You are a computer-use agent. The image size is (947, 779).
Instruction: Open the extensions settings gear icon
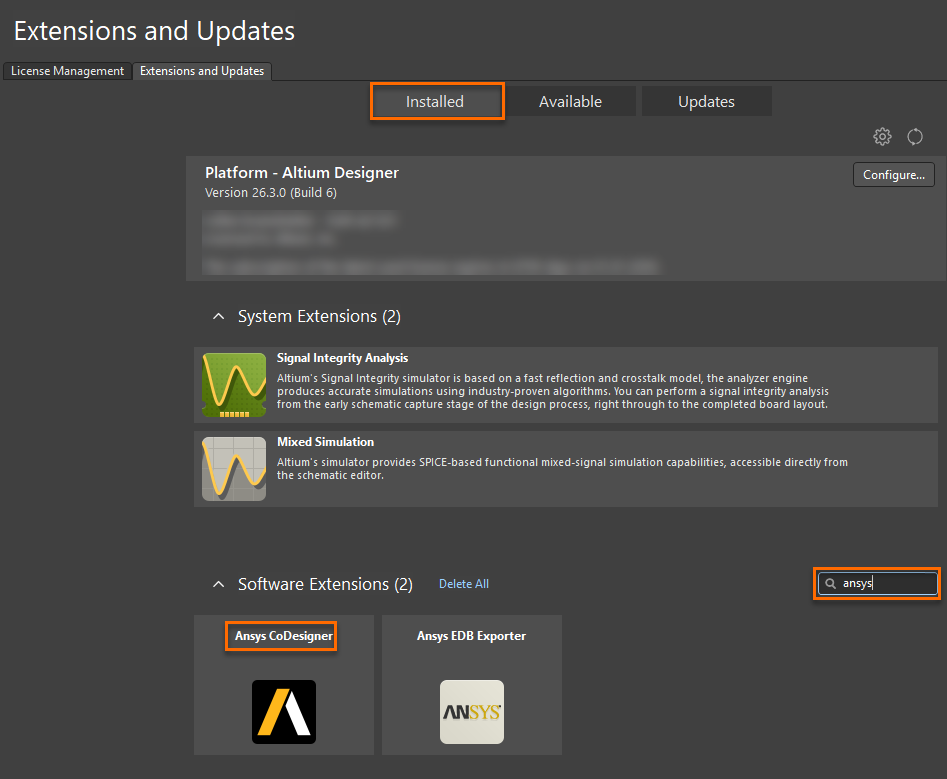[x=882, y=136]
